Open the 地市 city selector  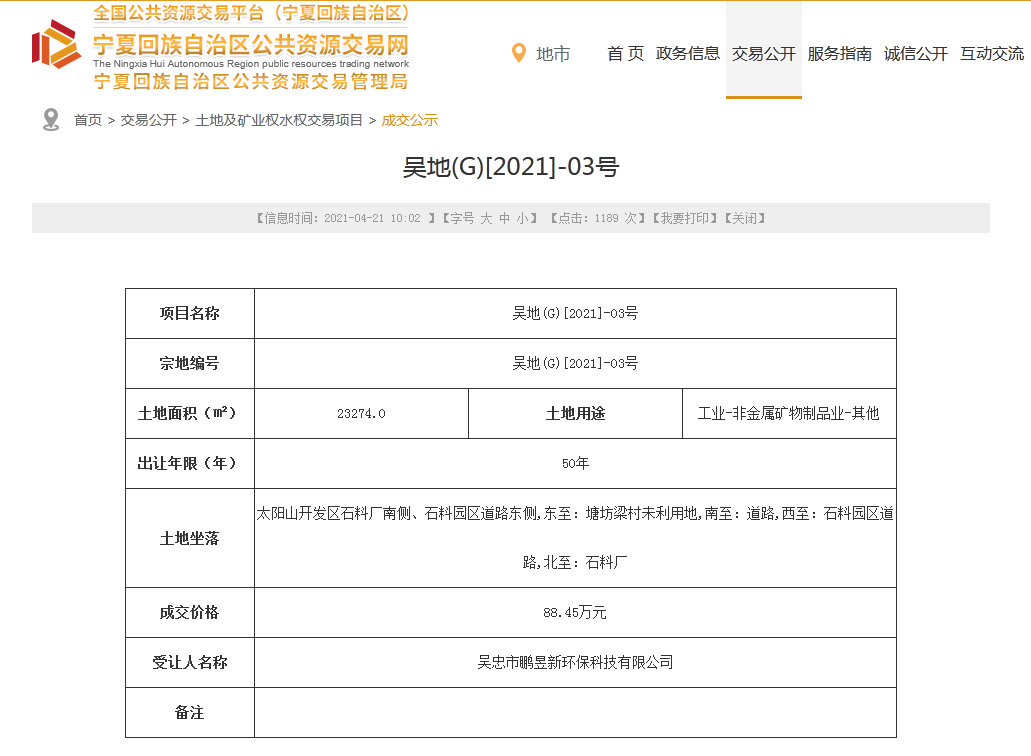[553, 54]
